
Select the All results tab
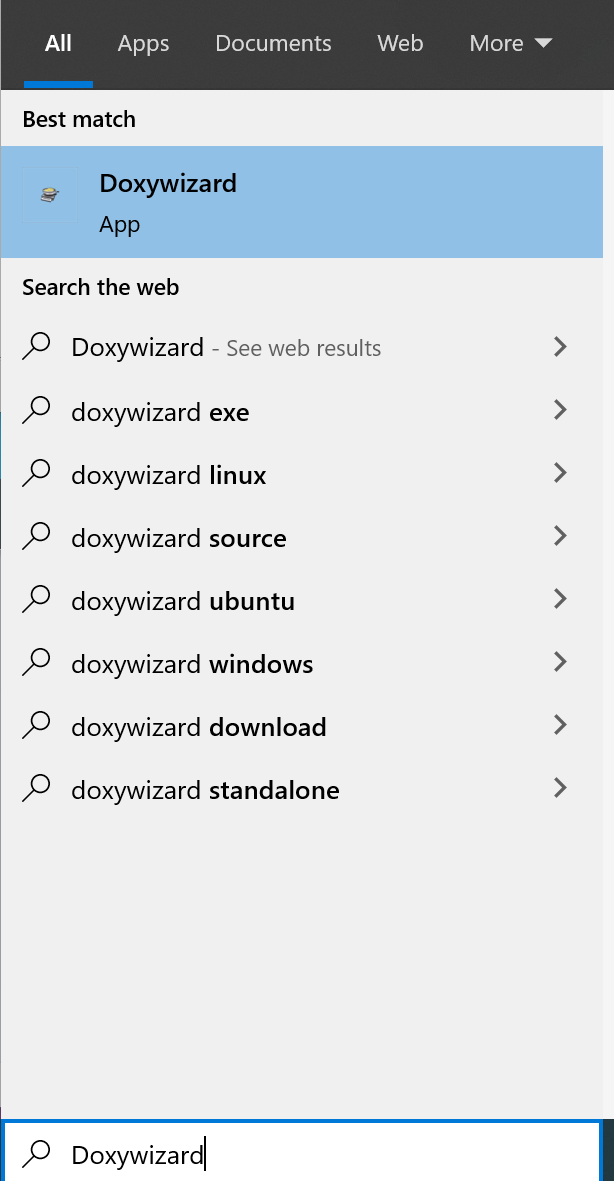click(x=58, y=44)
